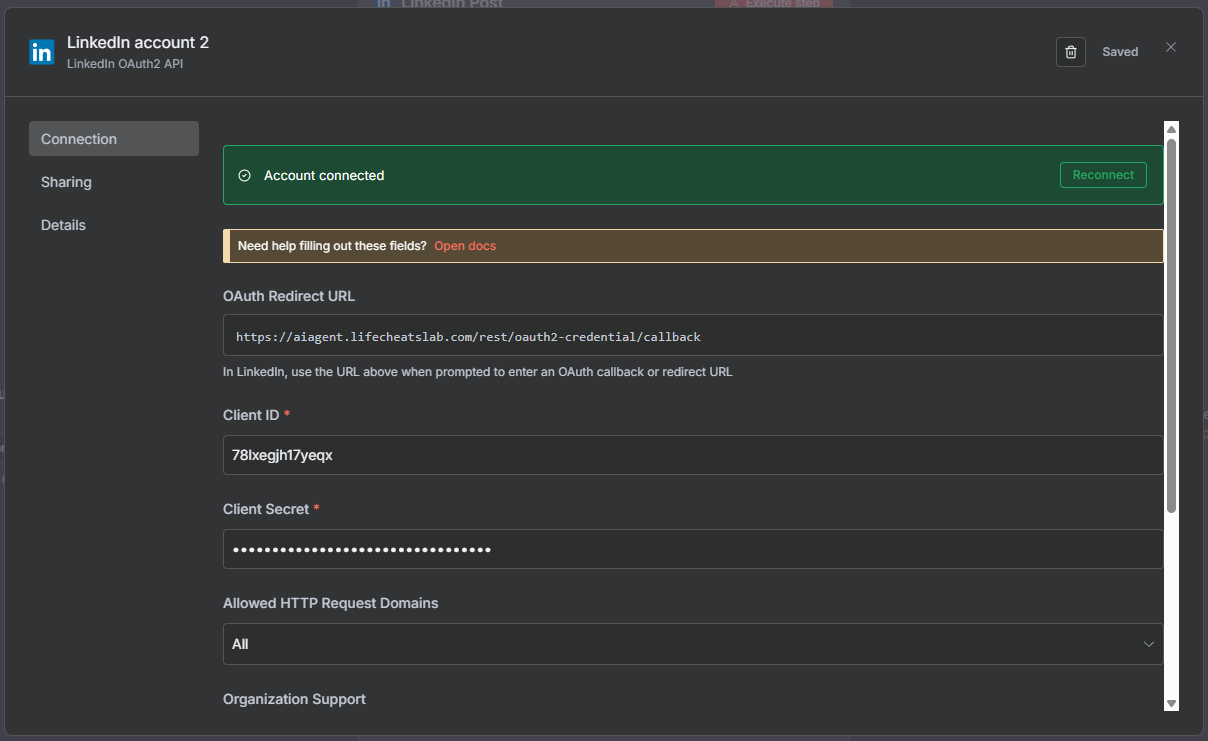
Task: Switch to the Sharing tab
Action: (x=66, y=182)
